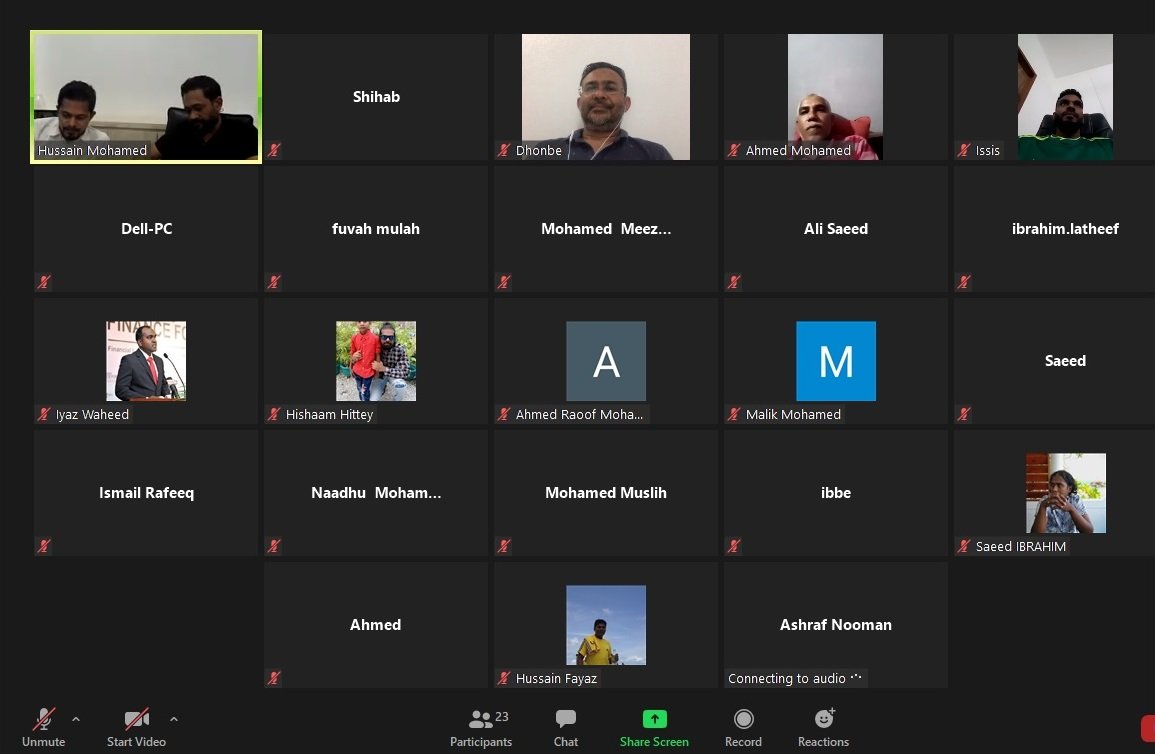1155x754 pixels.
Task: Click the Hussain Fayaz name label
Action: pos(557,678)
